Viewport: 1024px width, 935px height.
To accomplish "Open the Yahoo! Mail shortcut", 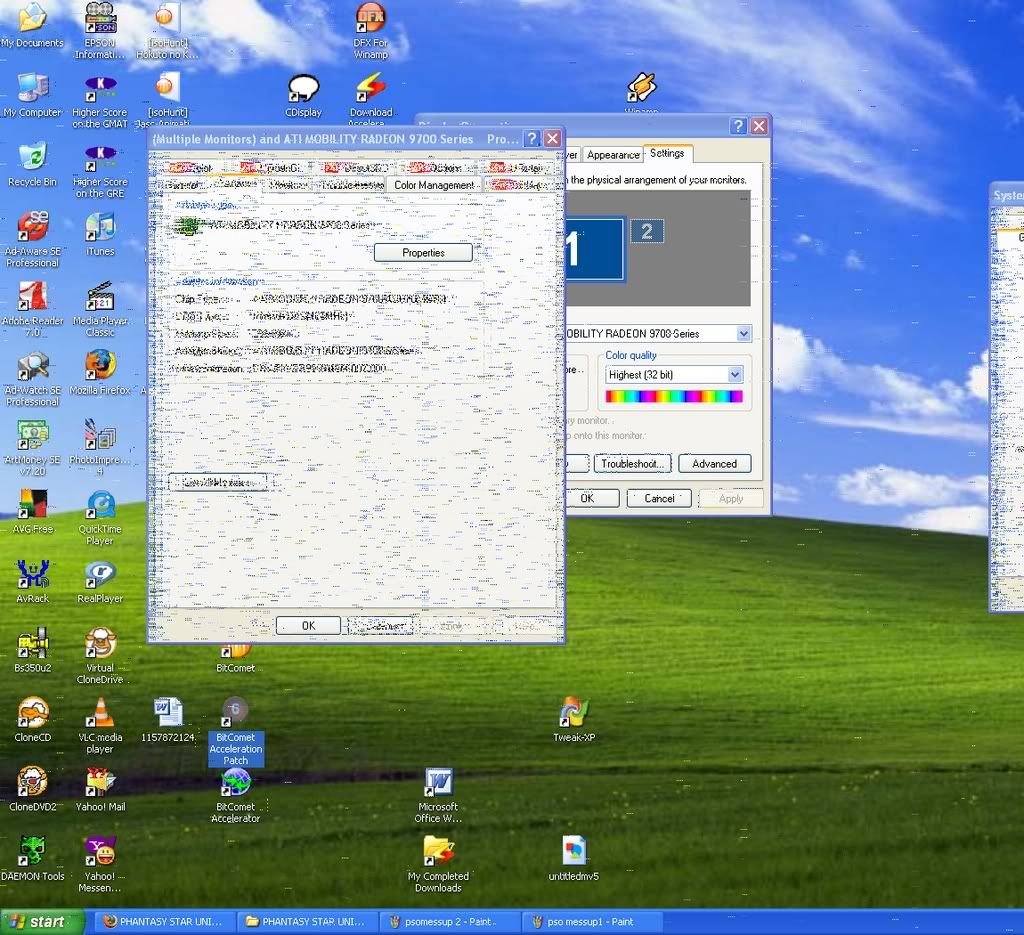I will point(100,789).
